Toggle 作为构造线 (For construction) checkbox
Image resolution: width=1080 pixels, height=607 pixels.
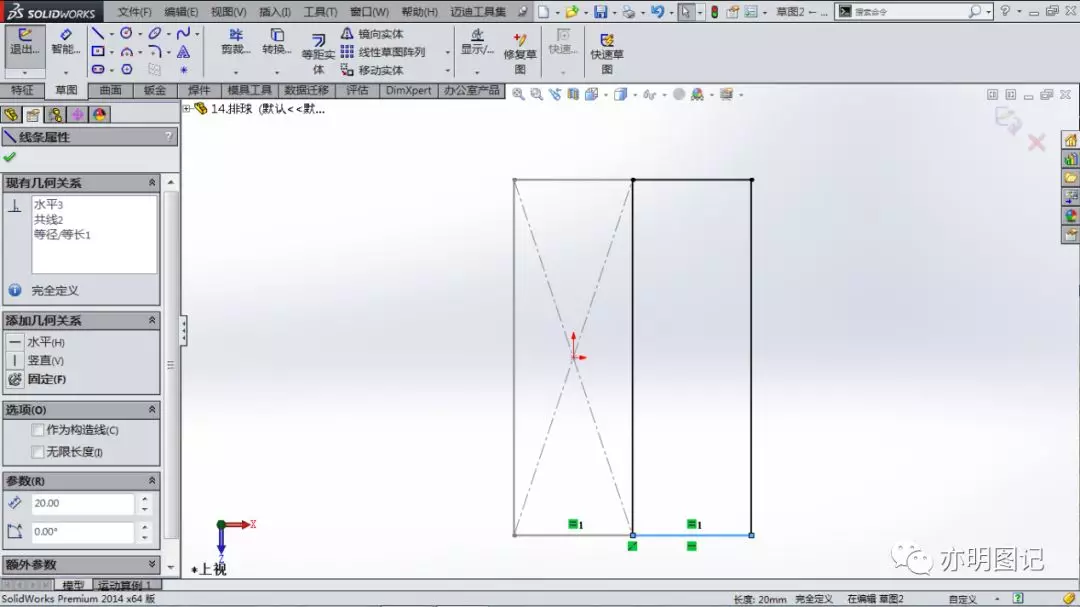(x=38, y=430)
